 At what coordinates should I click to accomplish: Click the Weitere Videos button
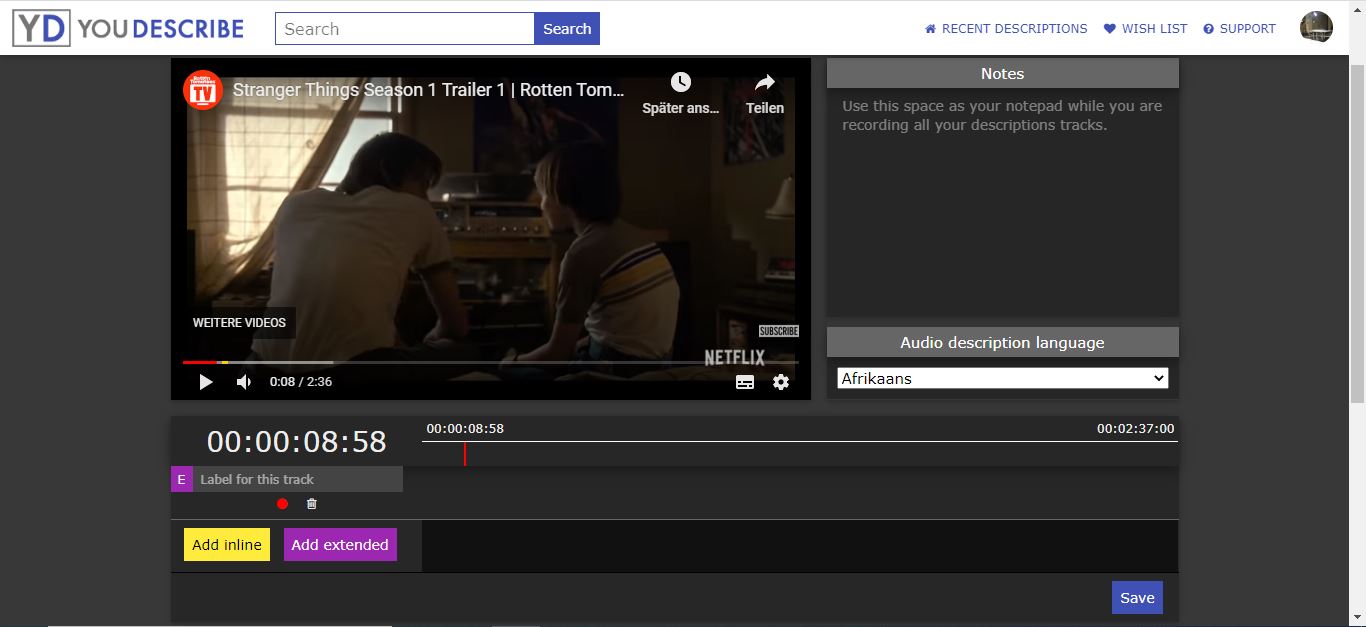coord(239,323)
